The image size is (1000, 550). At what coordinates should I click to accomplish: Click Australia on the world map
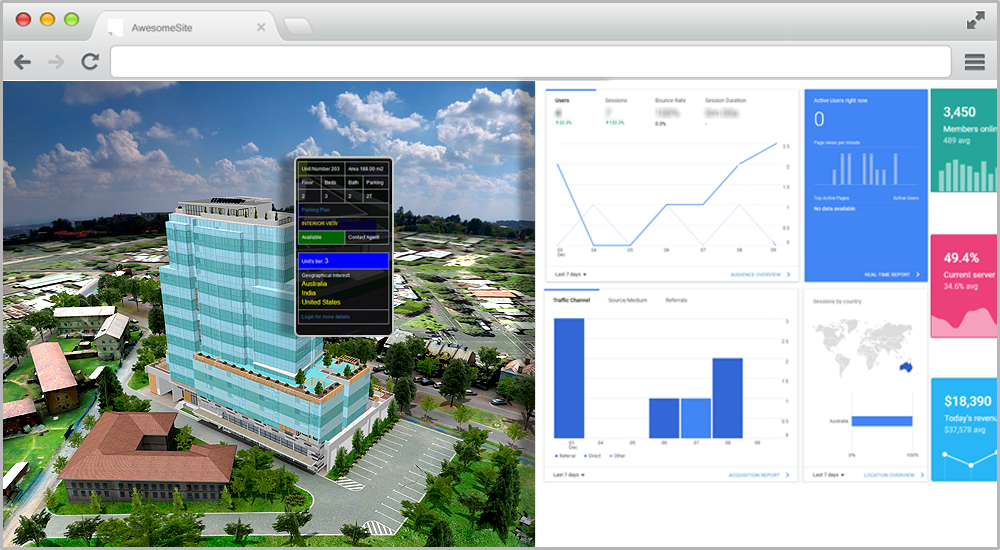[905, 365]
